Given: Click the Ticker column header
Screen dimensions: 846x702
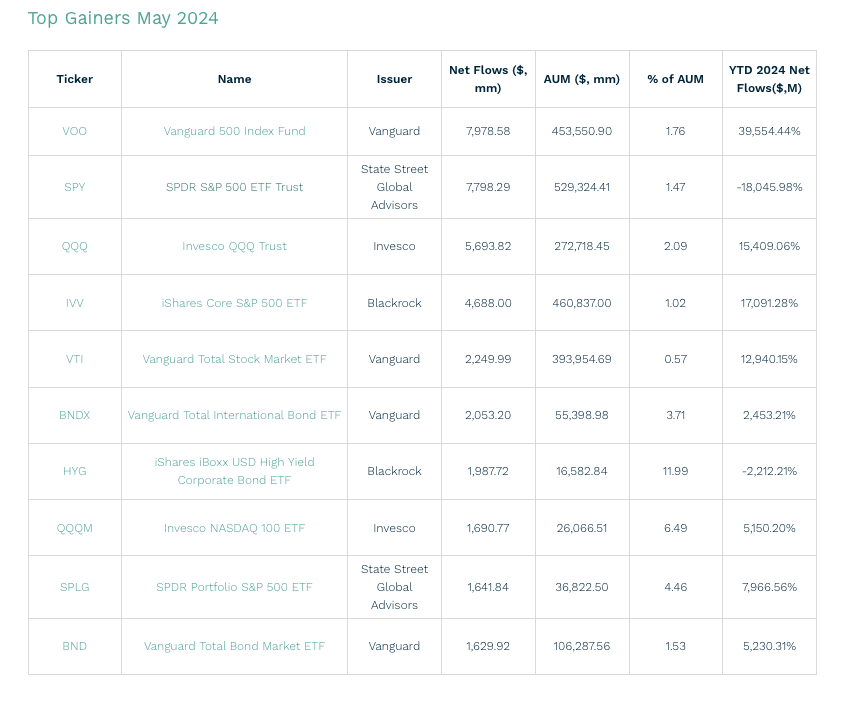Looking at the screenshot, I should coord(74,79).
